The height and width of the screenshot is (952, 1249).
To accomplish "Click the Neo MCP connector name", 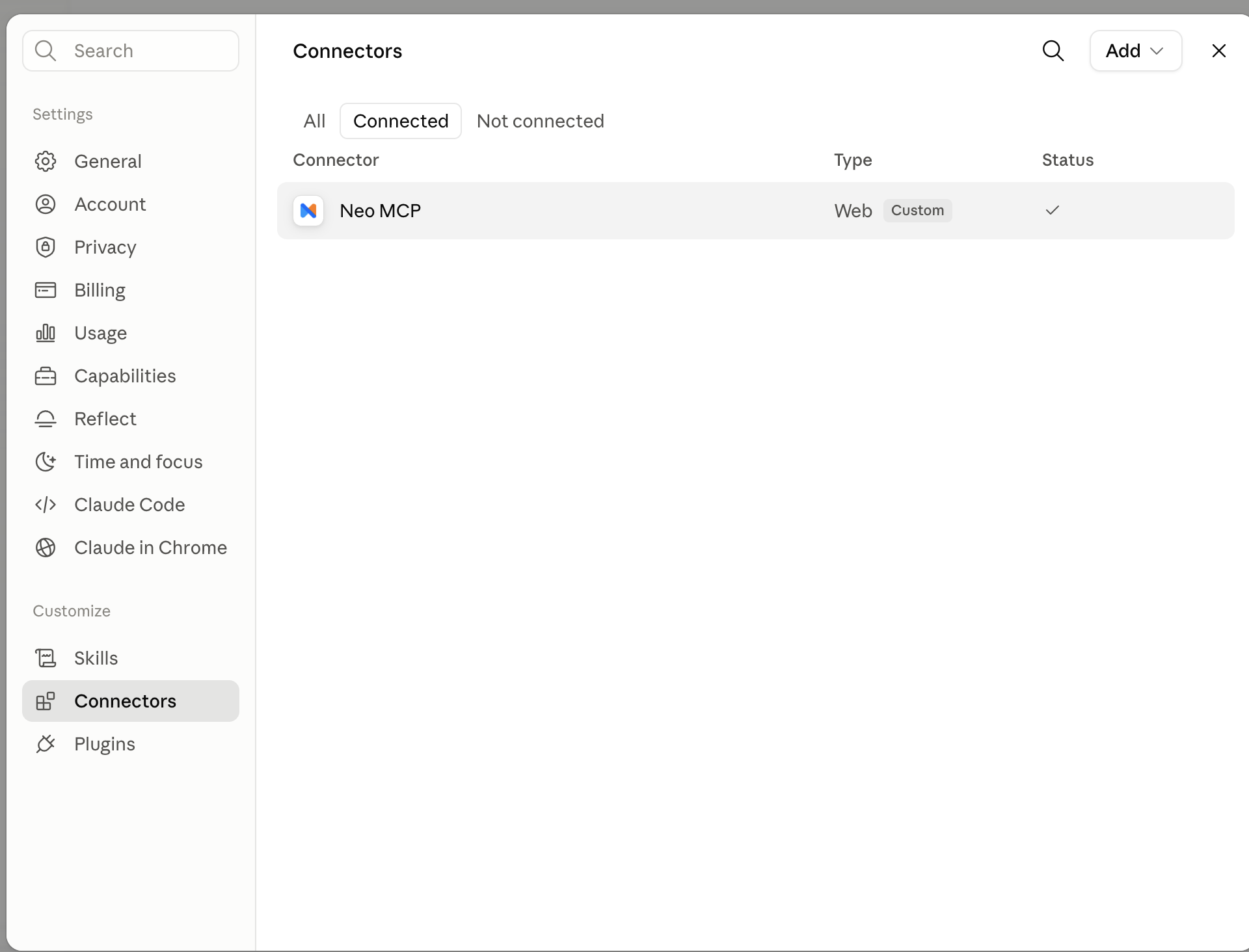I will [381, 211].
